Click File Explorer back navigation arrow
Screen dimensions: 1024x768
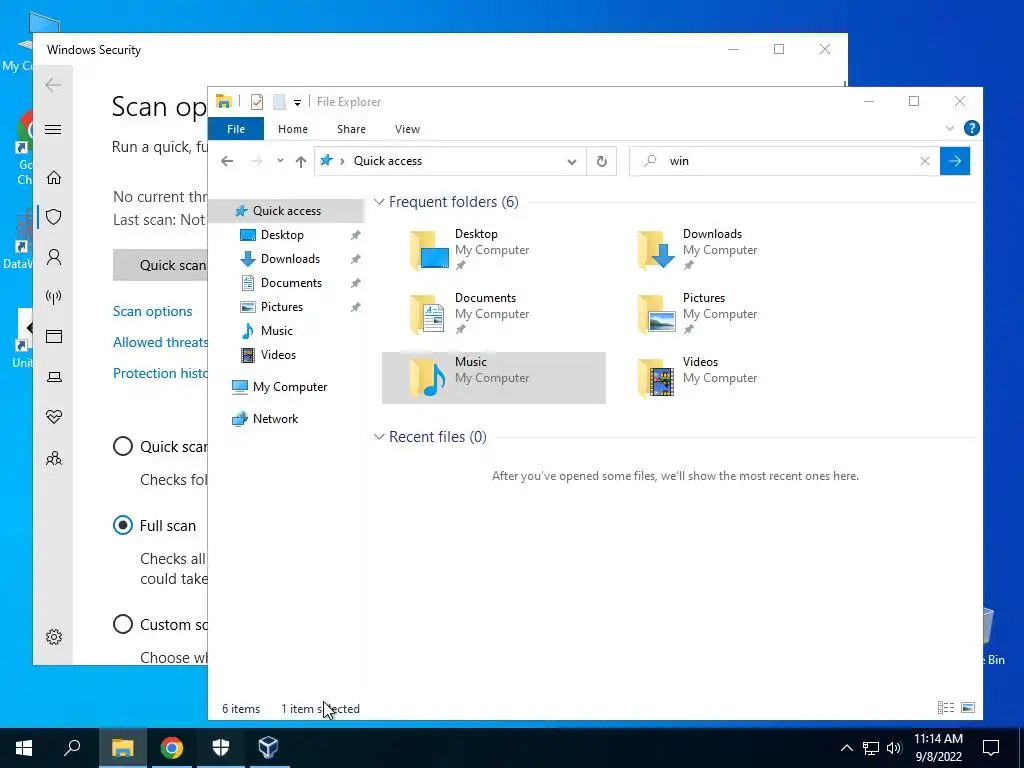pos(227,161)
